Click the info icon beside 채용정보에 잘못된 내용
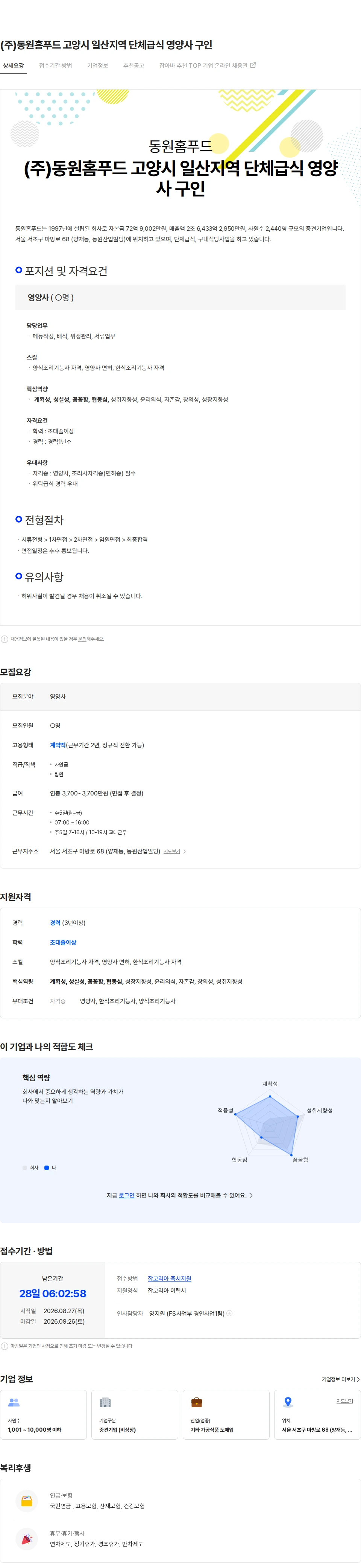This screenshot has height=1568, width=361. [x=4, y=639]
